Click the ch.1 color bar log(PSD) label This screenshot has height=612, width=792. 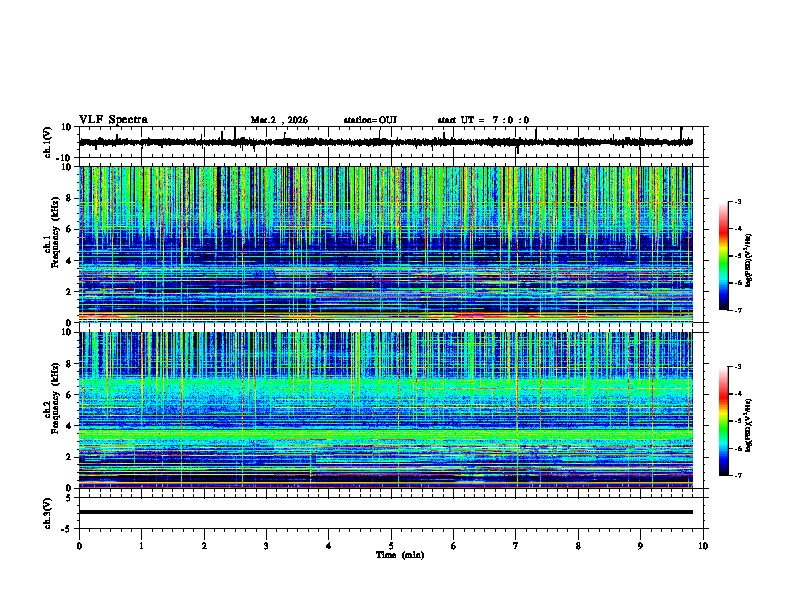click(x=749, y=260)
